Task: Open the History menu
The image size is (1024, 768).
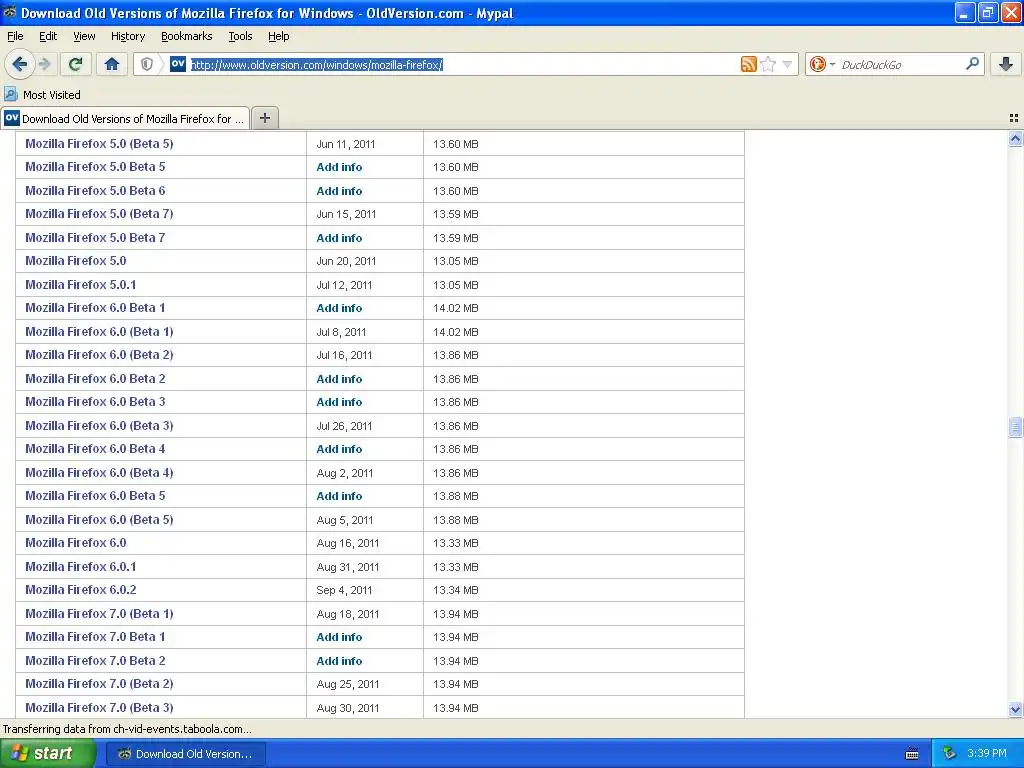Action: click(x=128, y=36)
